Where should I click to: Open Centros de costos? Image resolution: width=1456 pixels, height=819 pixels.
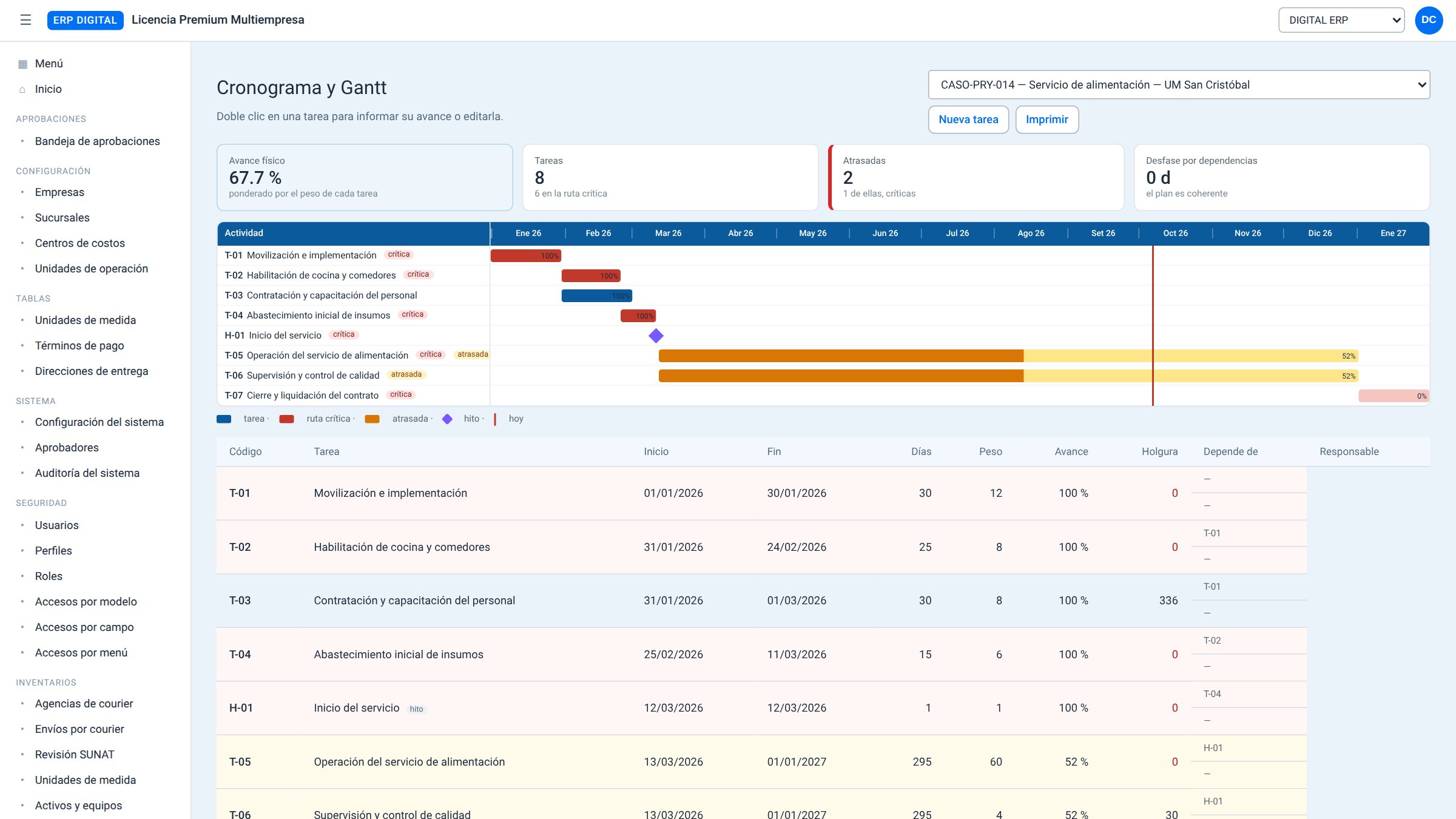(79, 243)
